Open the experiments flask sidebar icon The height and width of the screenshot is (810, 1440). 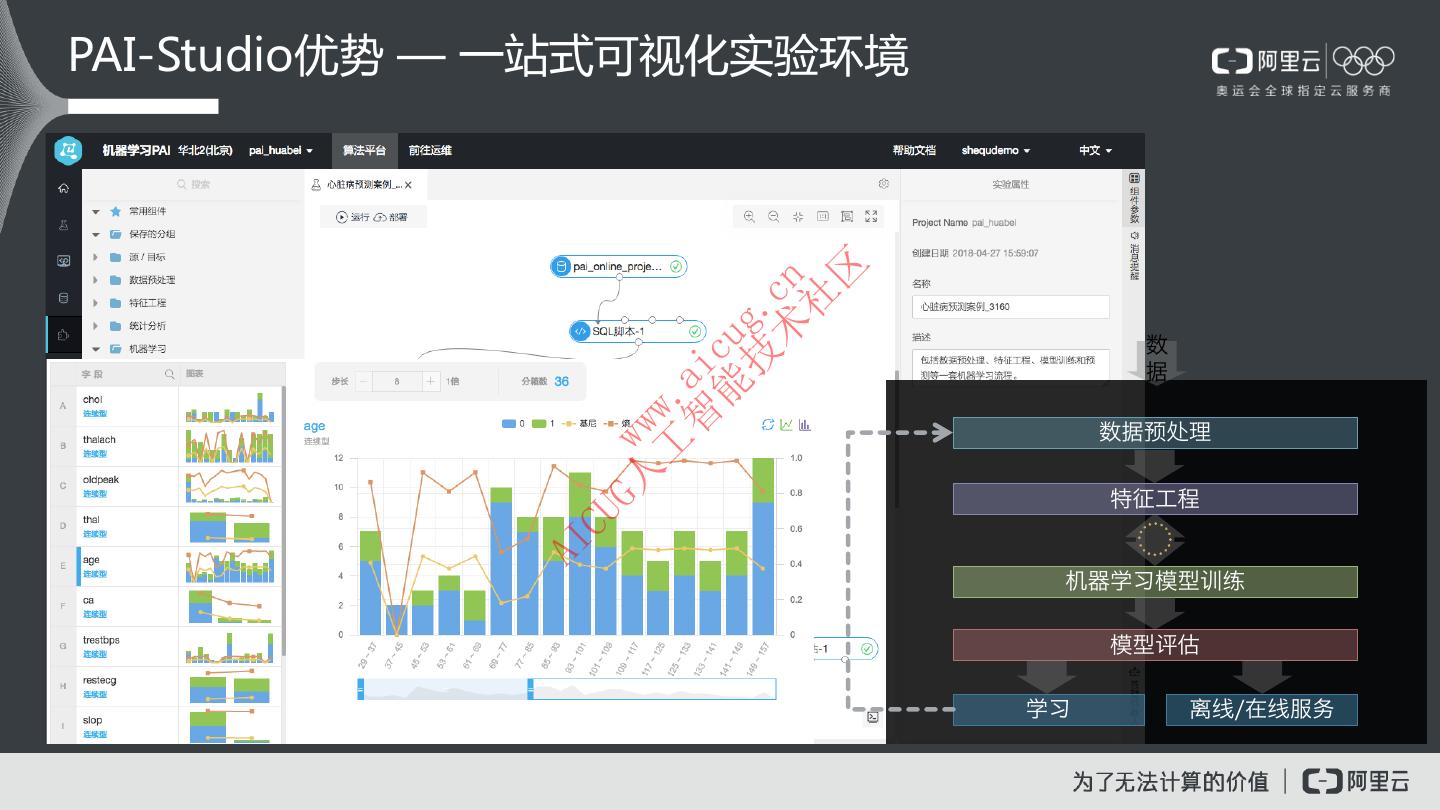64,225
